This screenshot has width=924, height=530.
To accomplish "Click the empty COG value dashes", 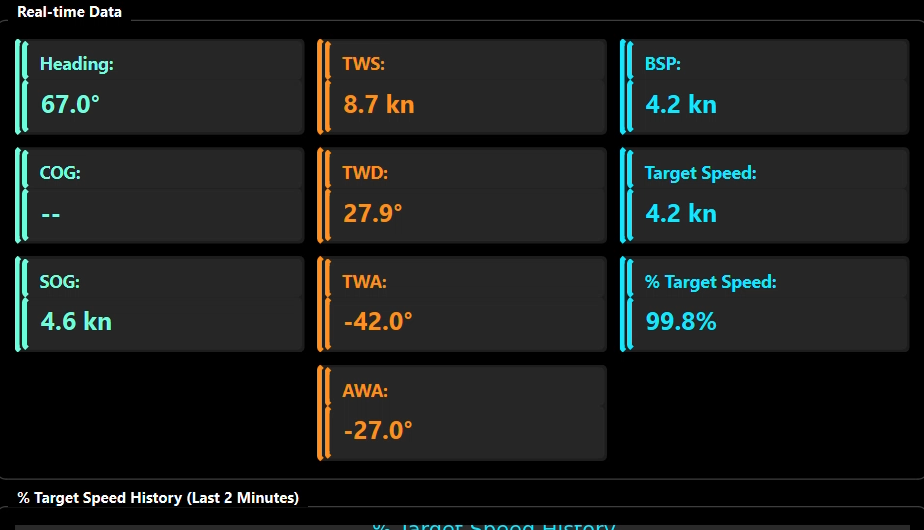I will click(51, 213).
